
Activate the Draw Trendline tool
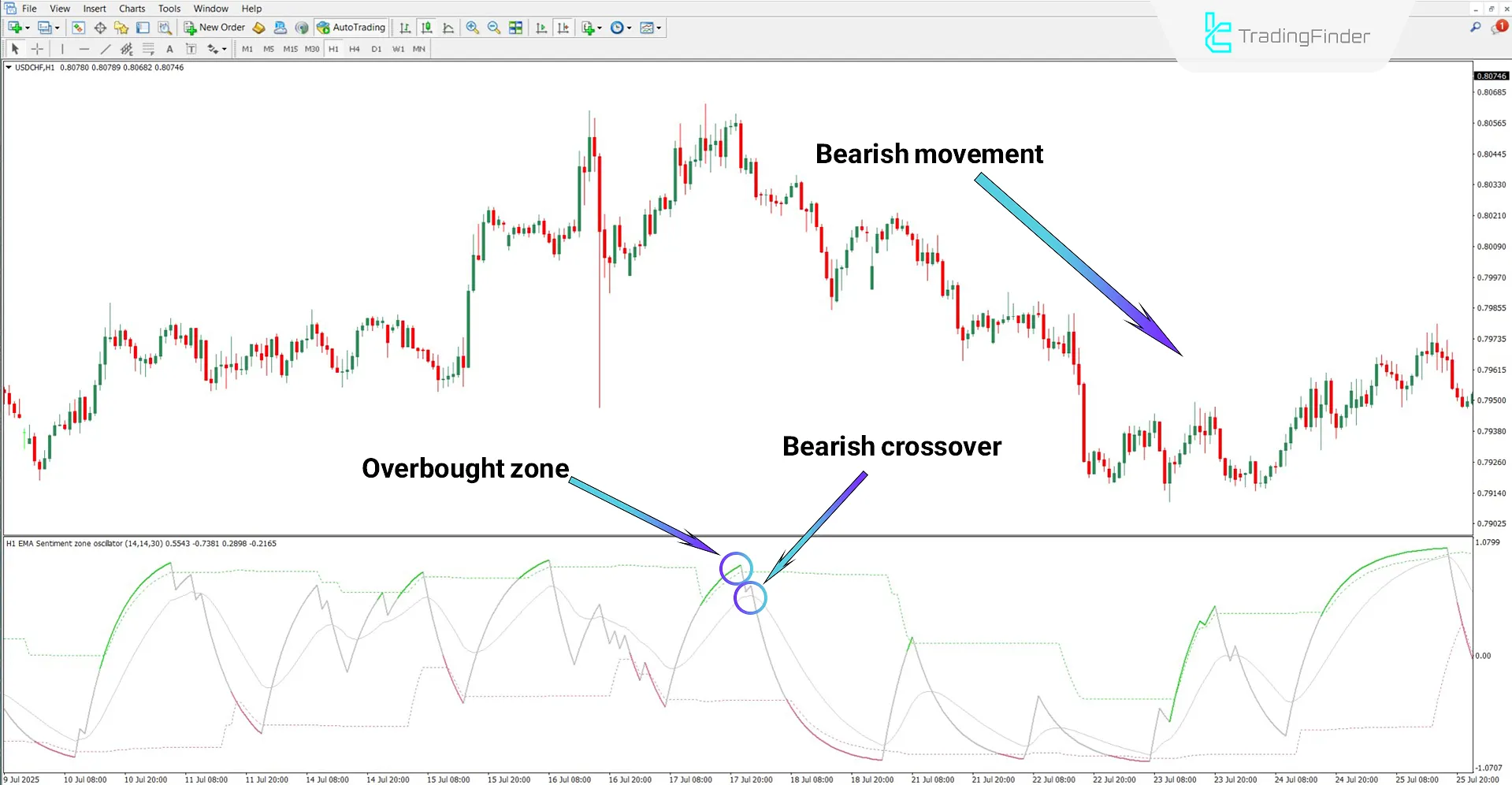(x=105, y=48)
